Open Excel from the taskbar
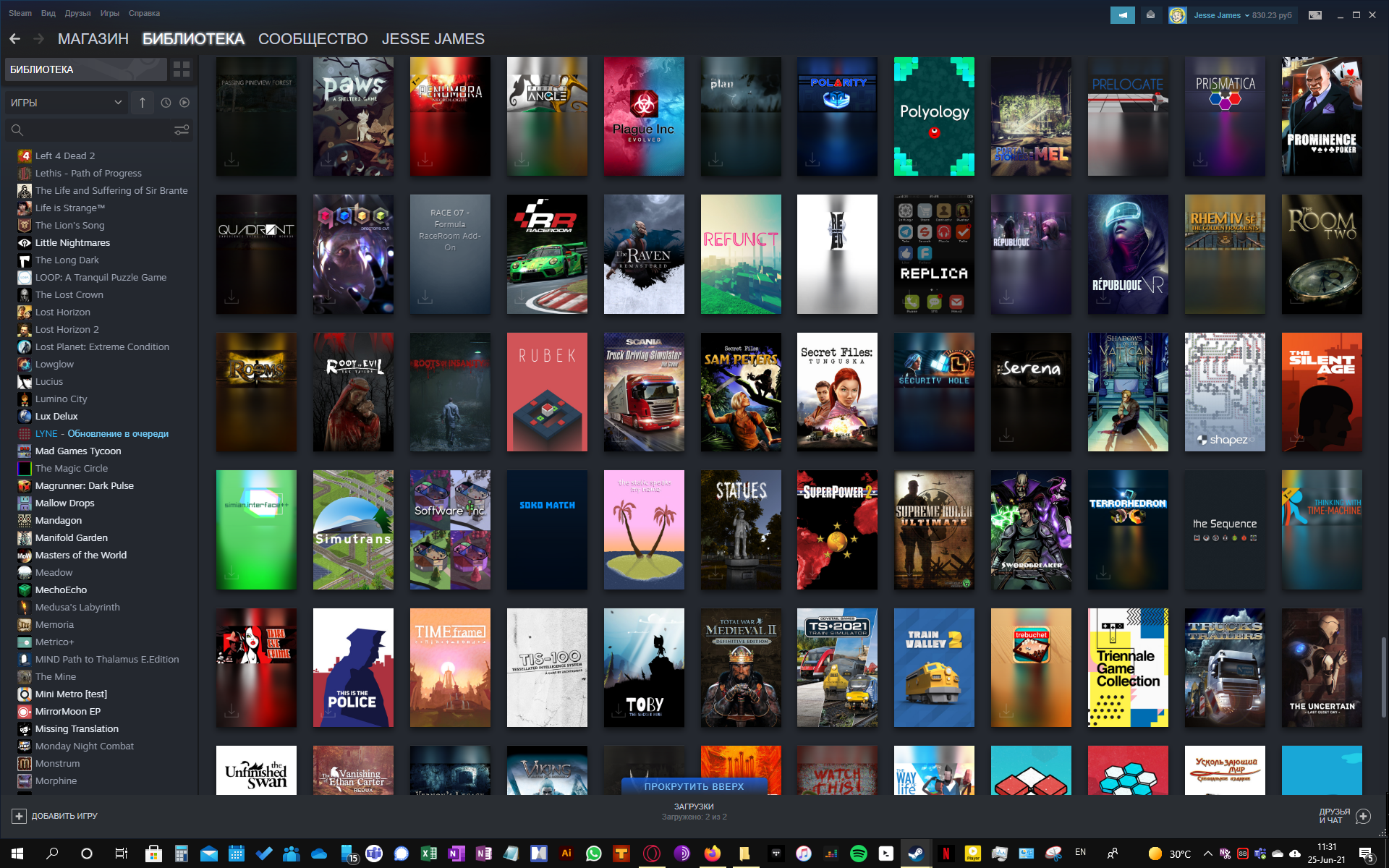Screen dimensions: 1389x868 pyautogui.click(x=429, y=854)
